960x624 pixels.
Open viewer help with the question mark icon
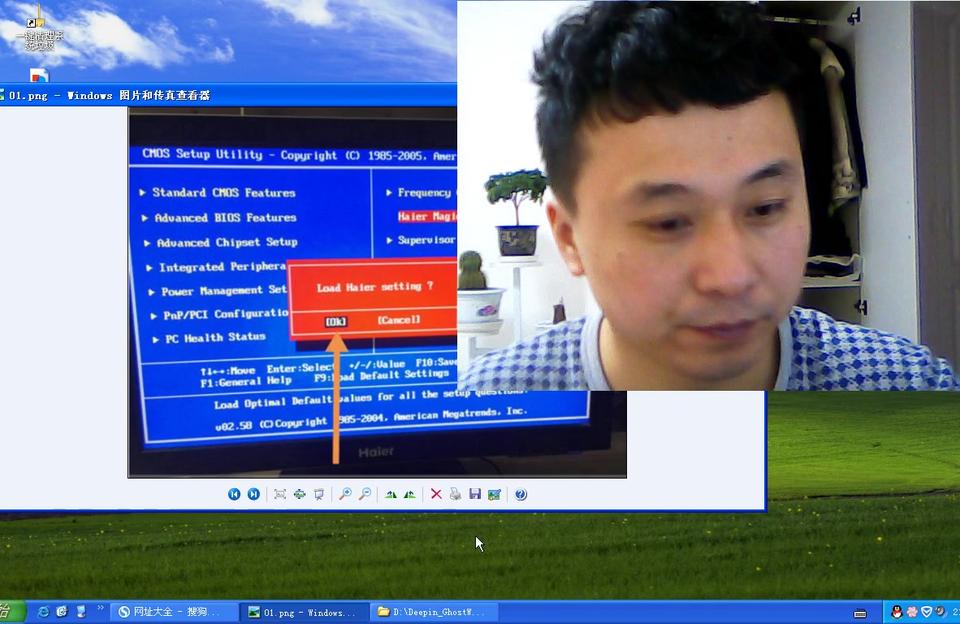click(x=521, y=494)
